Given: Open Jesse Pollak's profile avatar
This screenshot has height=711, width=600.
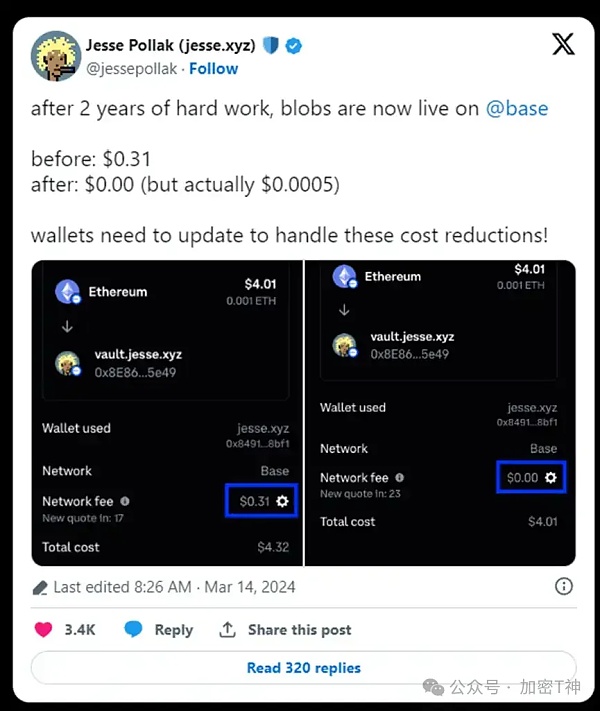Looking at the screenshot, I should [56, 56].
